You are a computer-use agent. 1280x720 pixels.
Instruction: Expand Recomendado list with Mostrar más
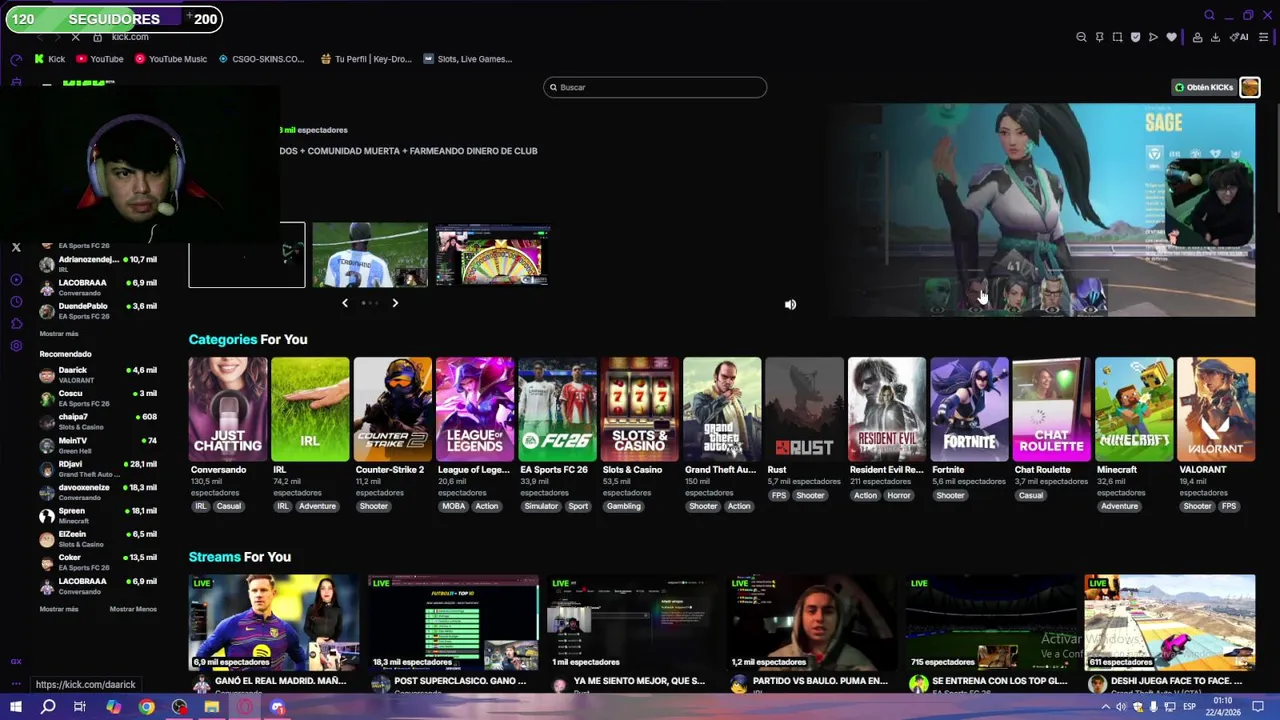[x=59, y=609]
